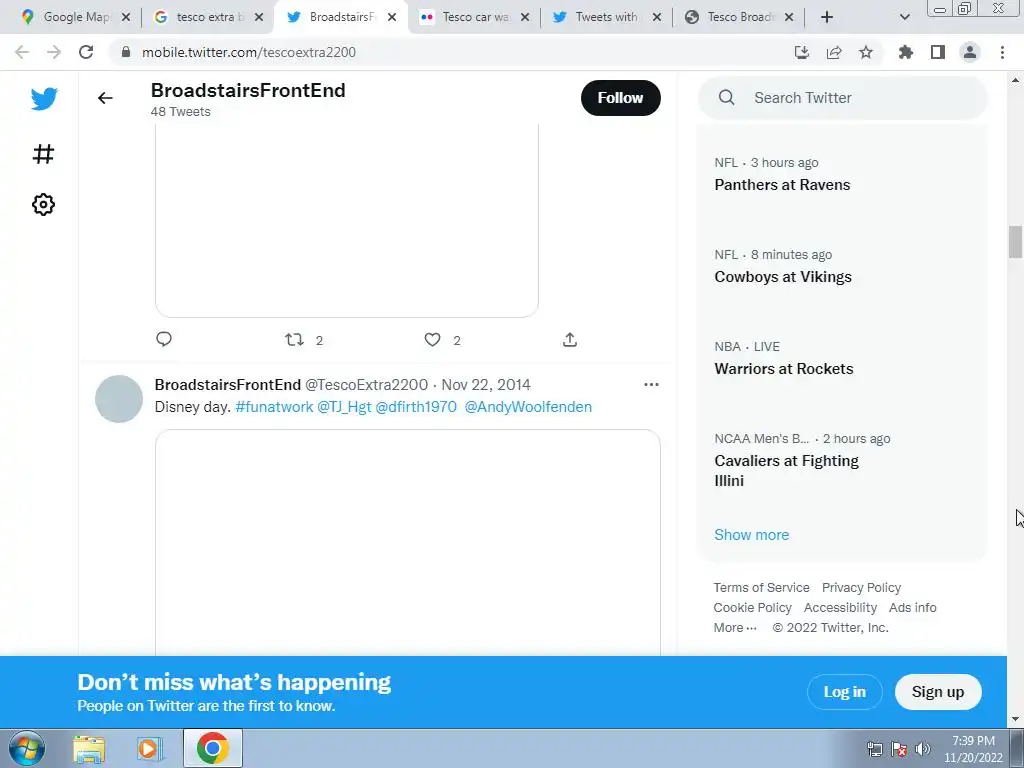Click the volume speaker tray icon
Image resolution: width=1024 pixels, height=768 pixels.
pos(923,748)
